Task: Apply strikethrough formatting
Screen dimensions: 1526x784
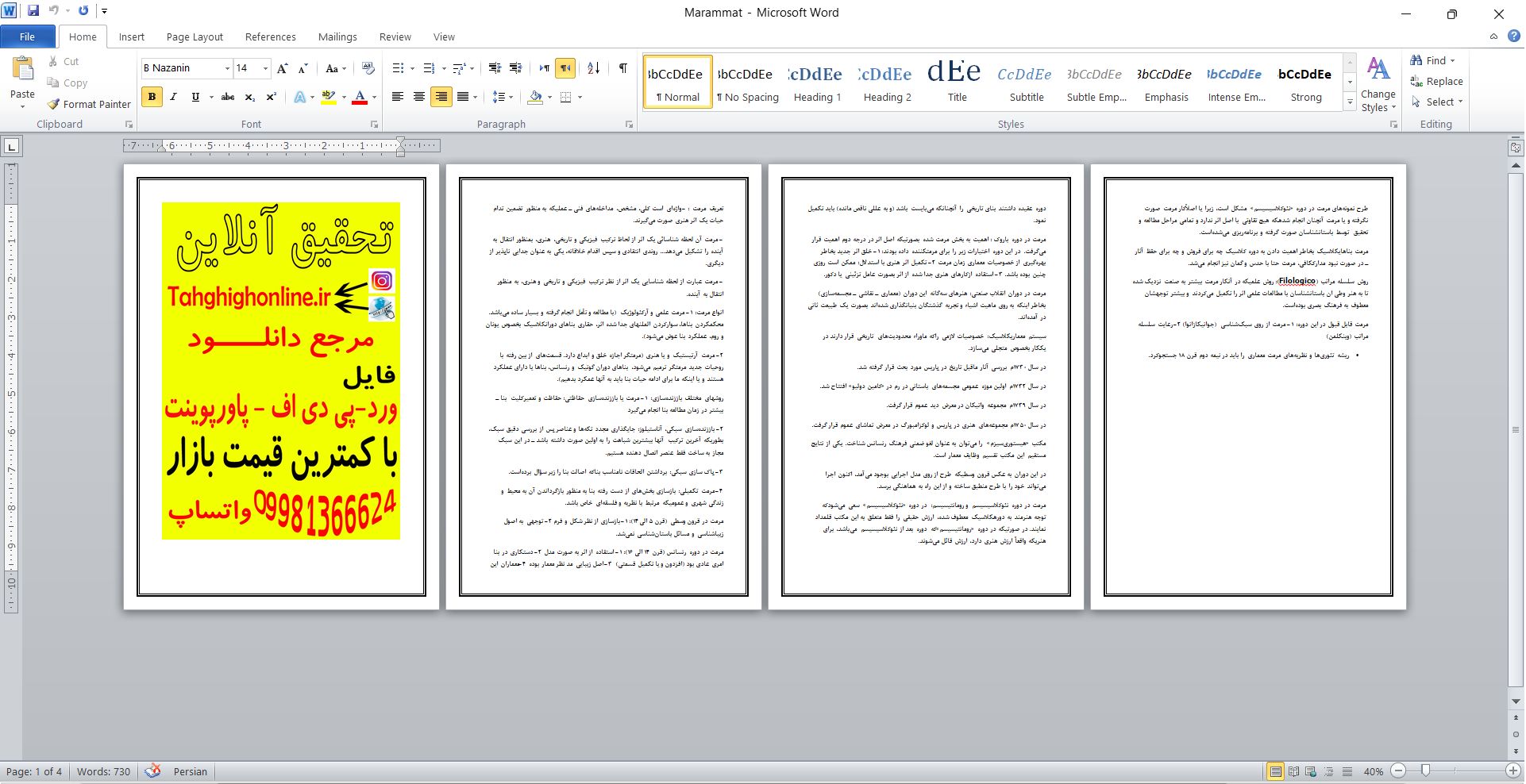Action: [x=228, y=97]
